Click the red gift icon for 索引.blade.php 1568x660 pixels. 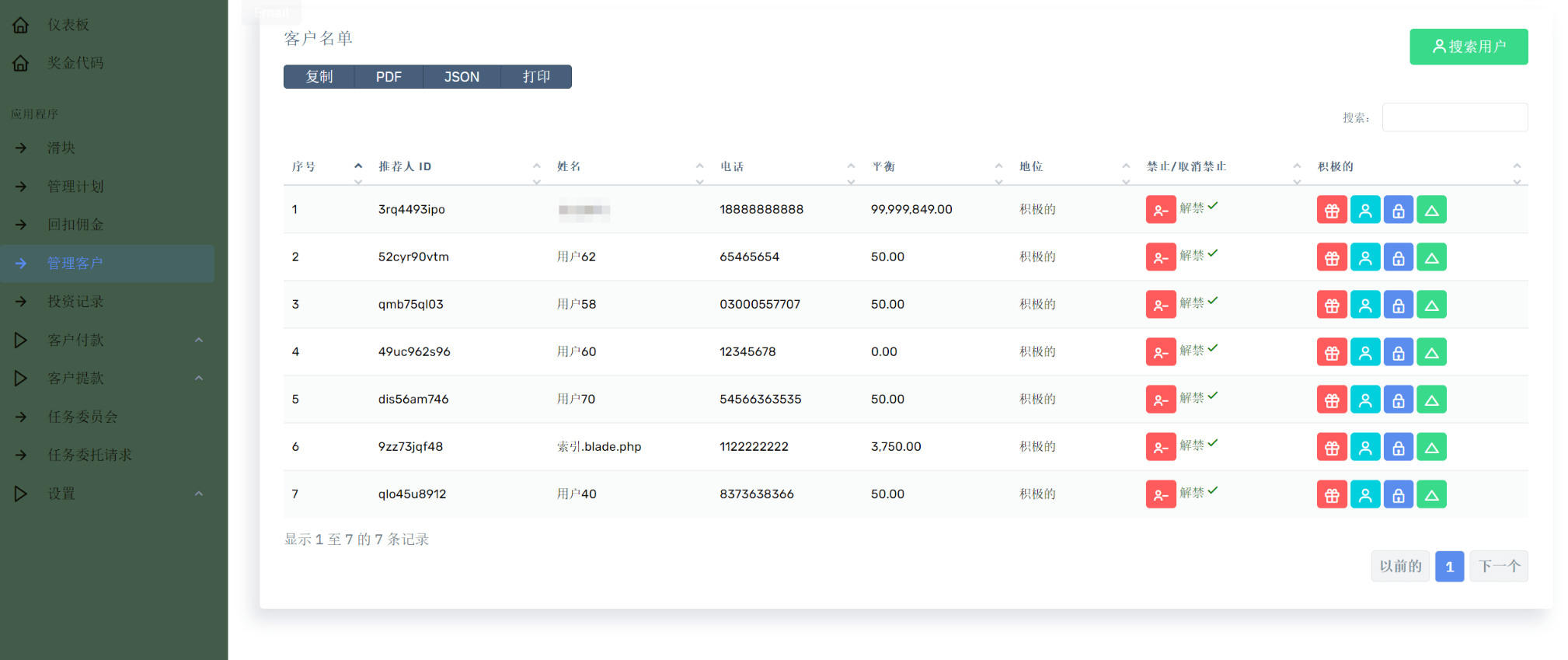[x=1331, y=447]
